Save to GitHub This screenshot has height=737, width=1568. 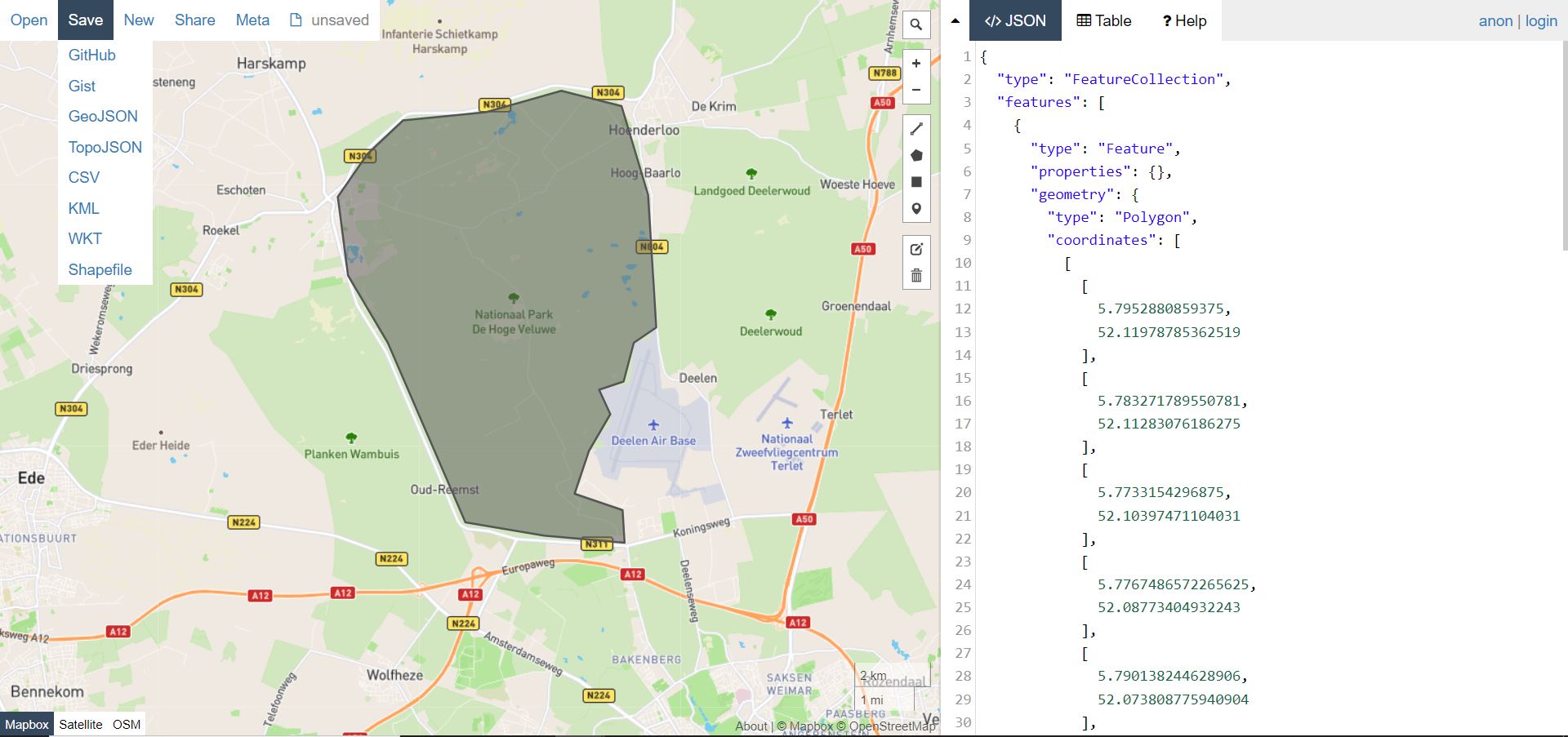click(91, 55)
